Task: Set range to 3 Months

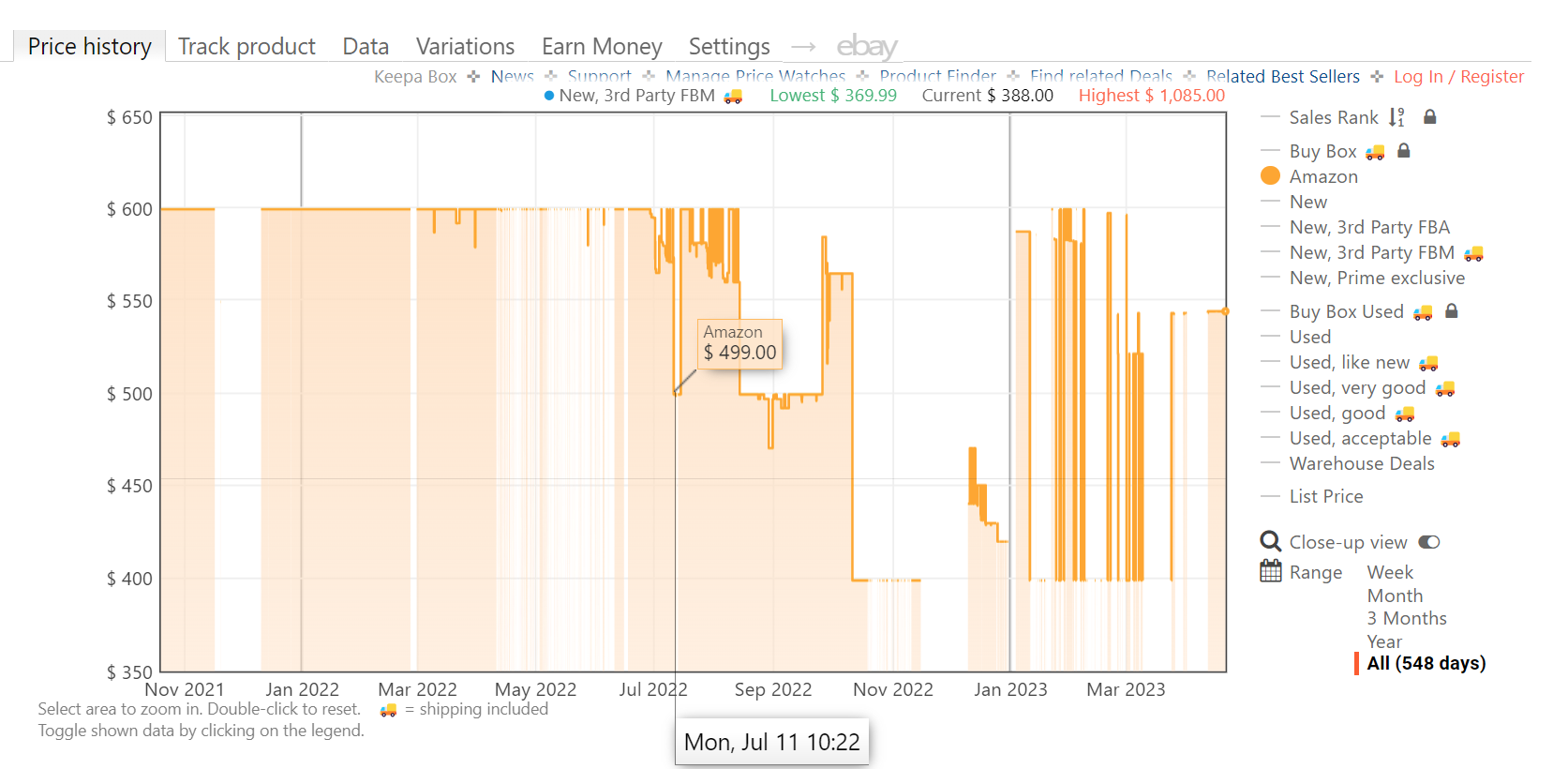Action: tap(1406, 618)
